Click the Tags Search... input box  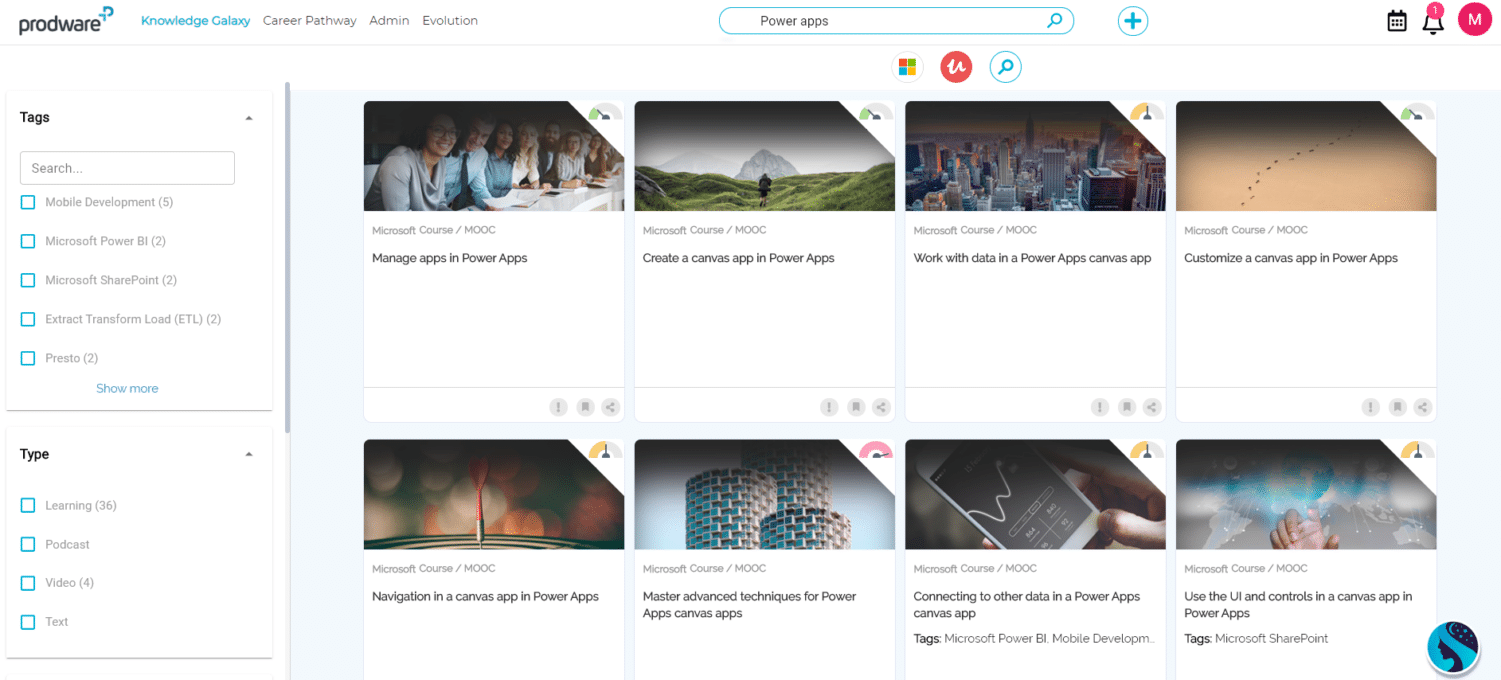(127, 168)
